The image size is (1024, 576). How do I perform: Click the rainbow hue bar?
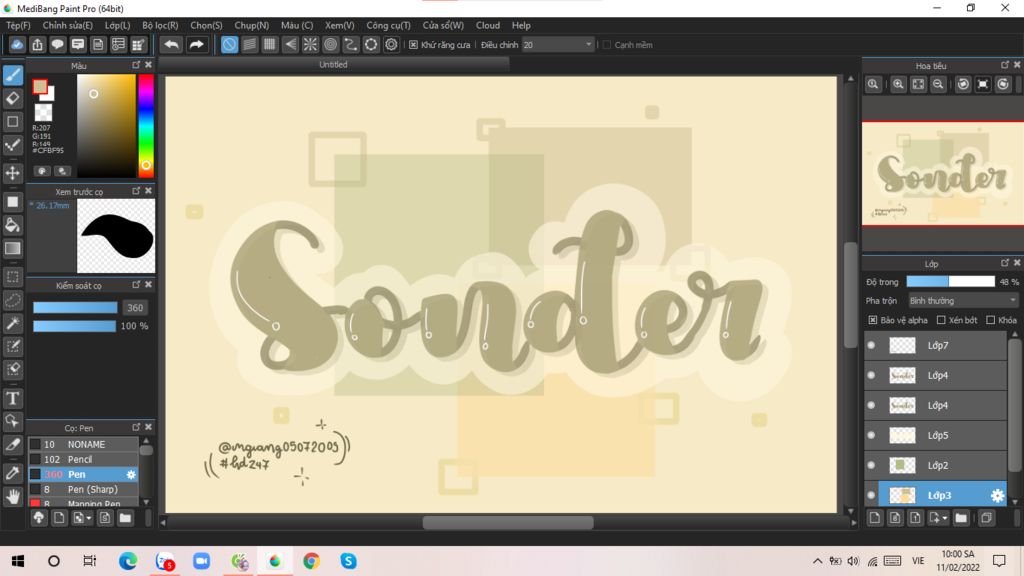click(146, 125)
